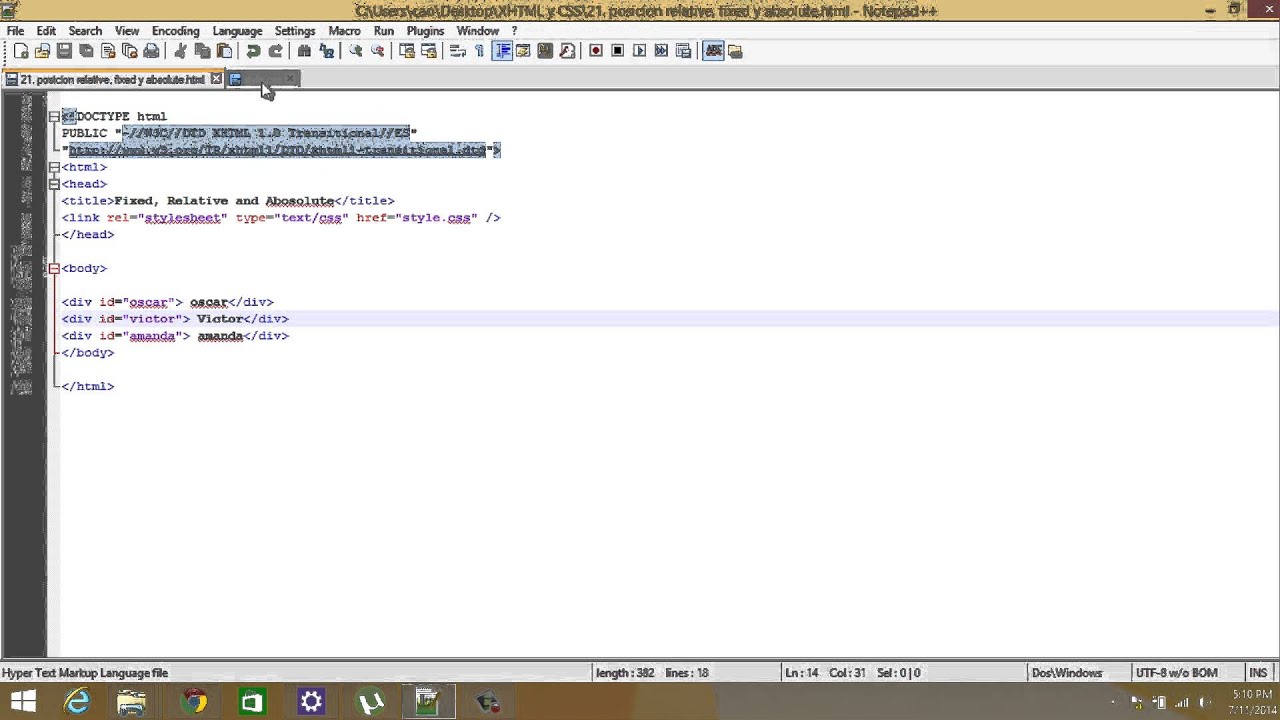Create a new document via toolbar icon

coord(20,51)
